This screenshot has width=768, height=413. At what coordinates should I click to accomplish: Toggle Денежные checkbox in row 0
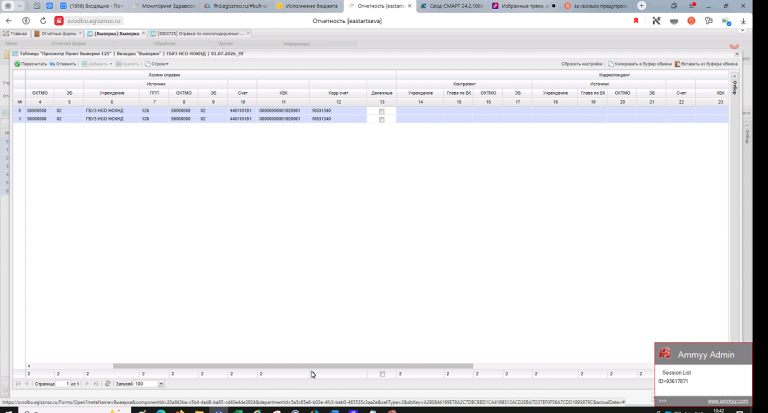[382, 111]
